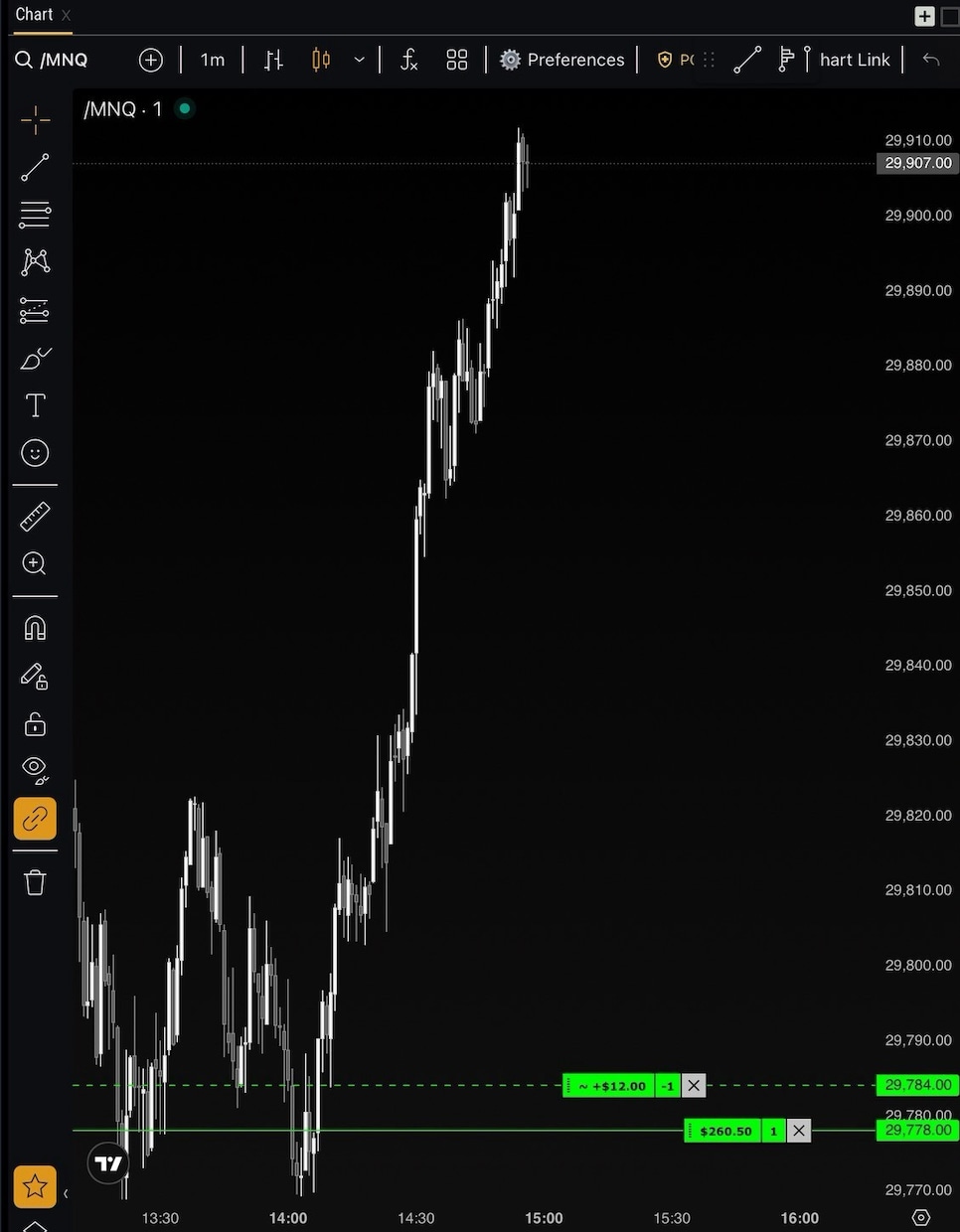Click the /MNQ symbol search field
Viewport: 960px width, 1232px height.
pyautogui.click(x=53, y=60)
